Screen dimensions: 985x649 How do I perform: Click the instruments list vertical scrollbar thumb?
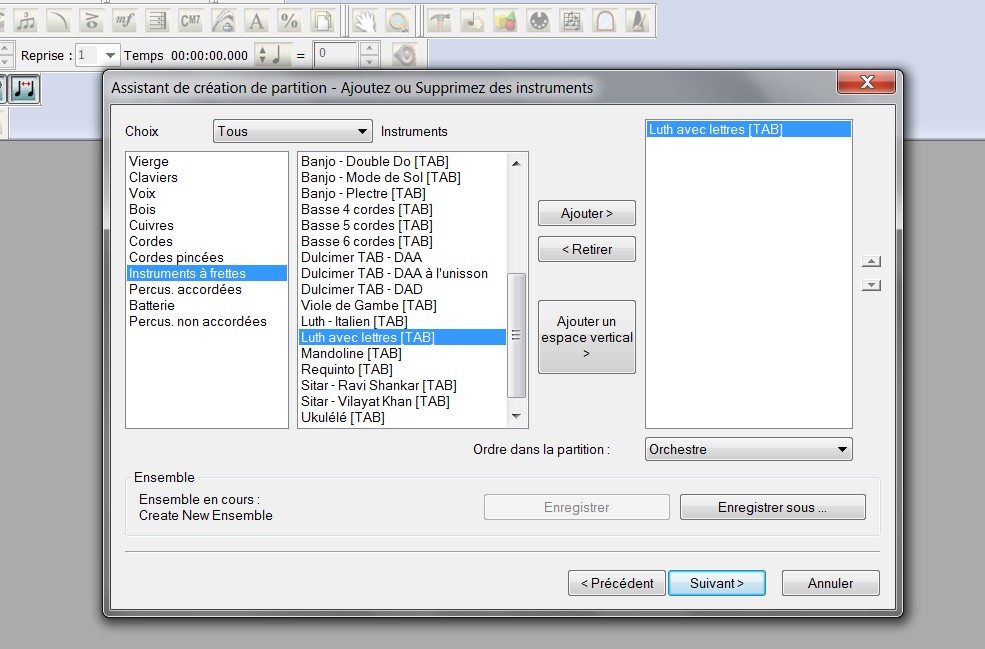(x=516, y=335)
